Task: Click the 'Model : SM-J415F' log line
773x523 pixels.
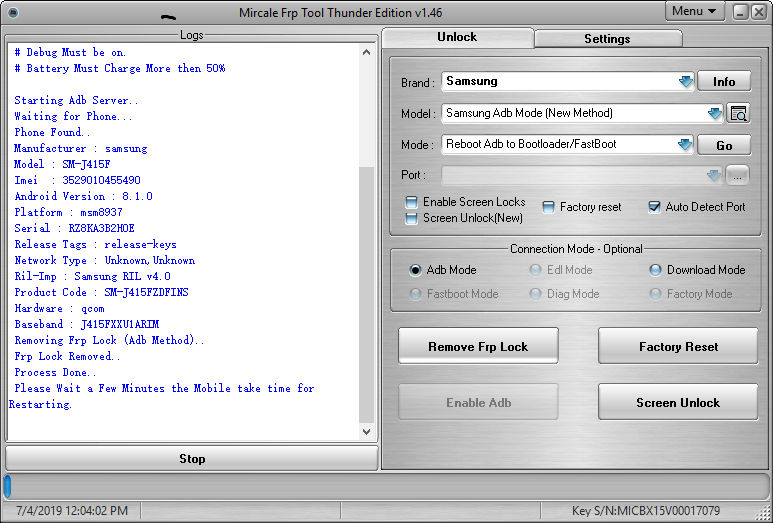Action: click(63, 164)
